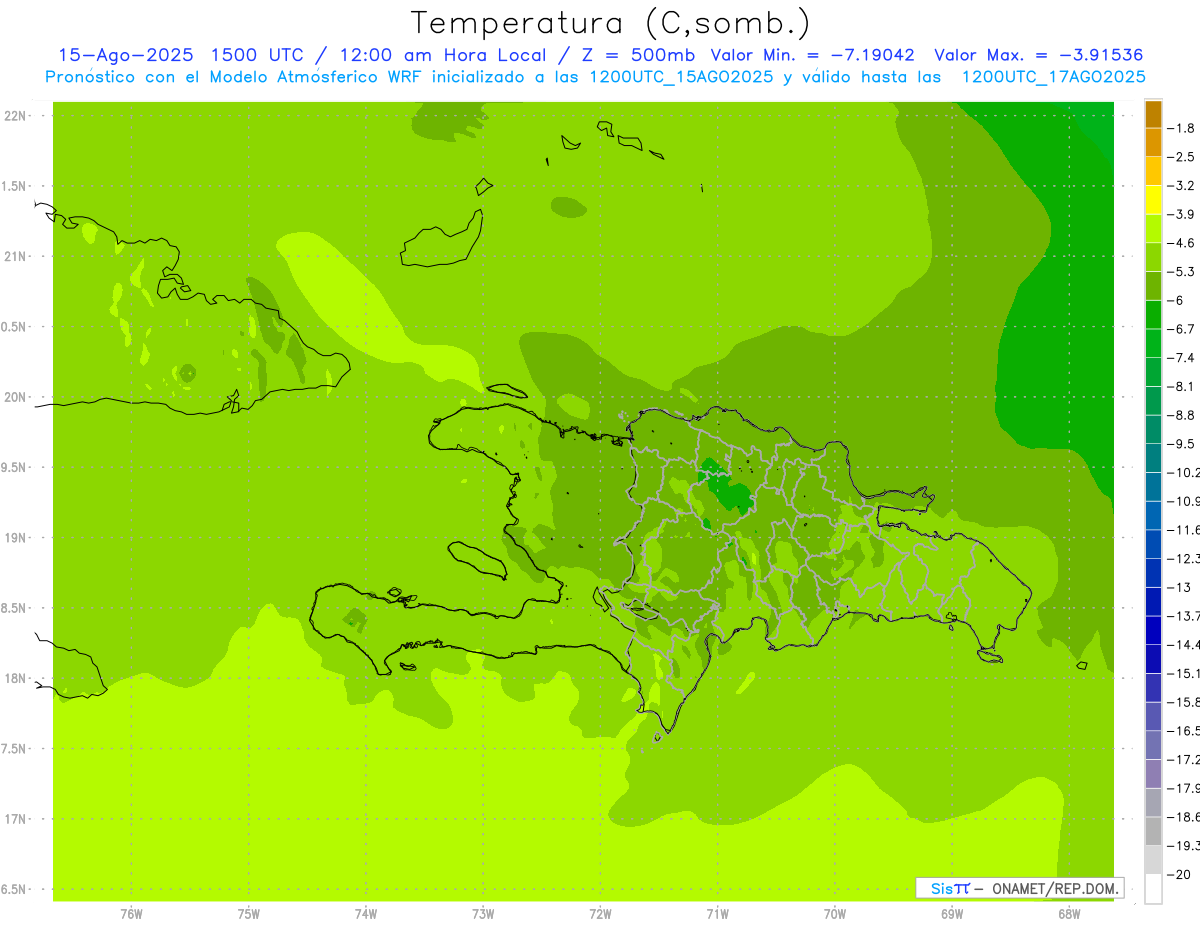This screenshot has width=1200, height=927.
Task: Click the "70W" longitude label
Action: 835,915
